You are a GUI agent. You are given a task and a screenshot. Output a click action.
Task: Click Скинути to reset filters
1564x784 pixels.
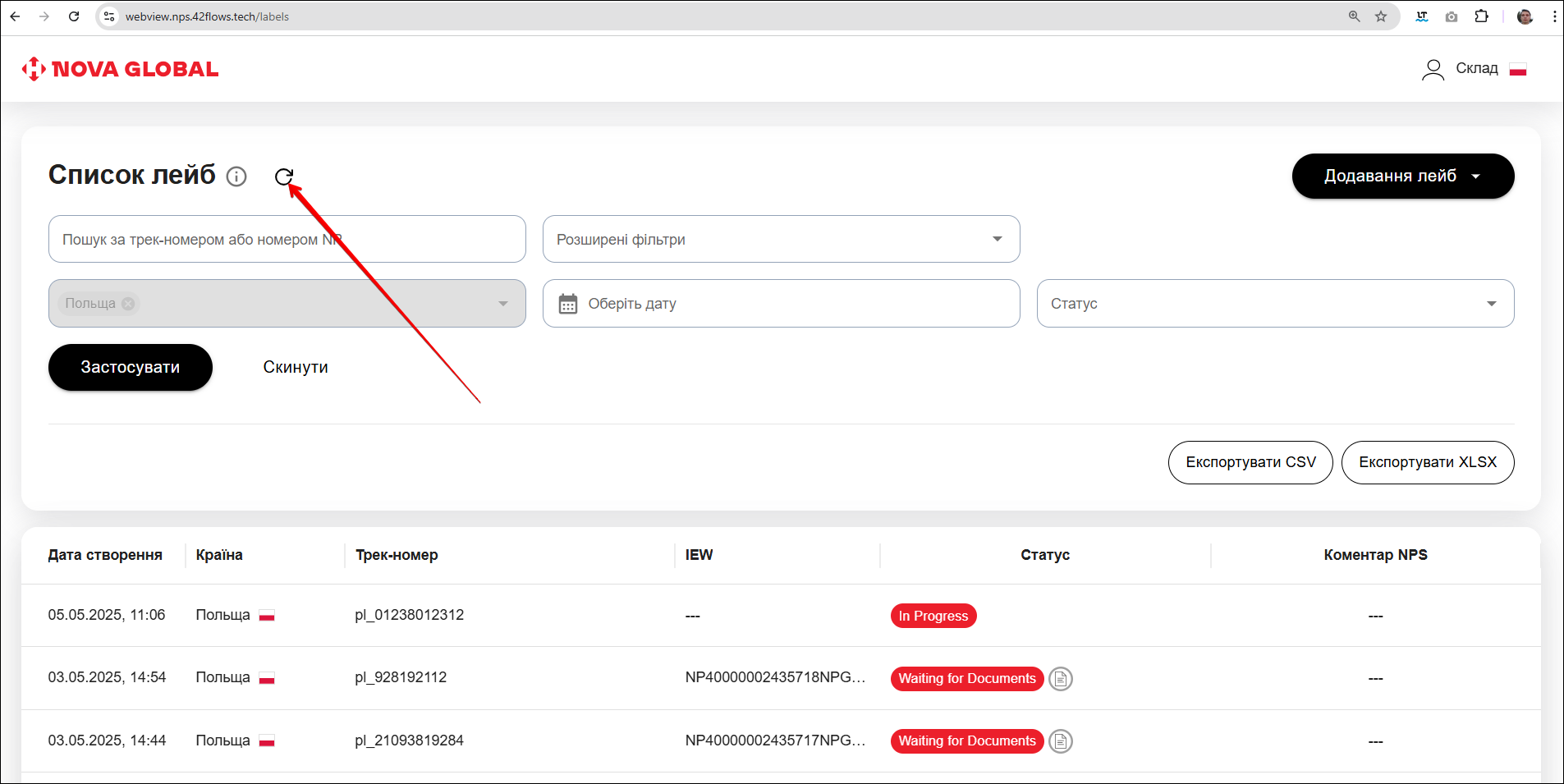[x=296, y=367]
